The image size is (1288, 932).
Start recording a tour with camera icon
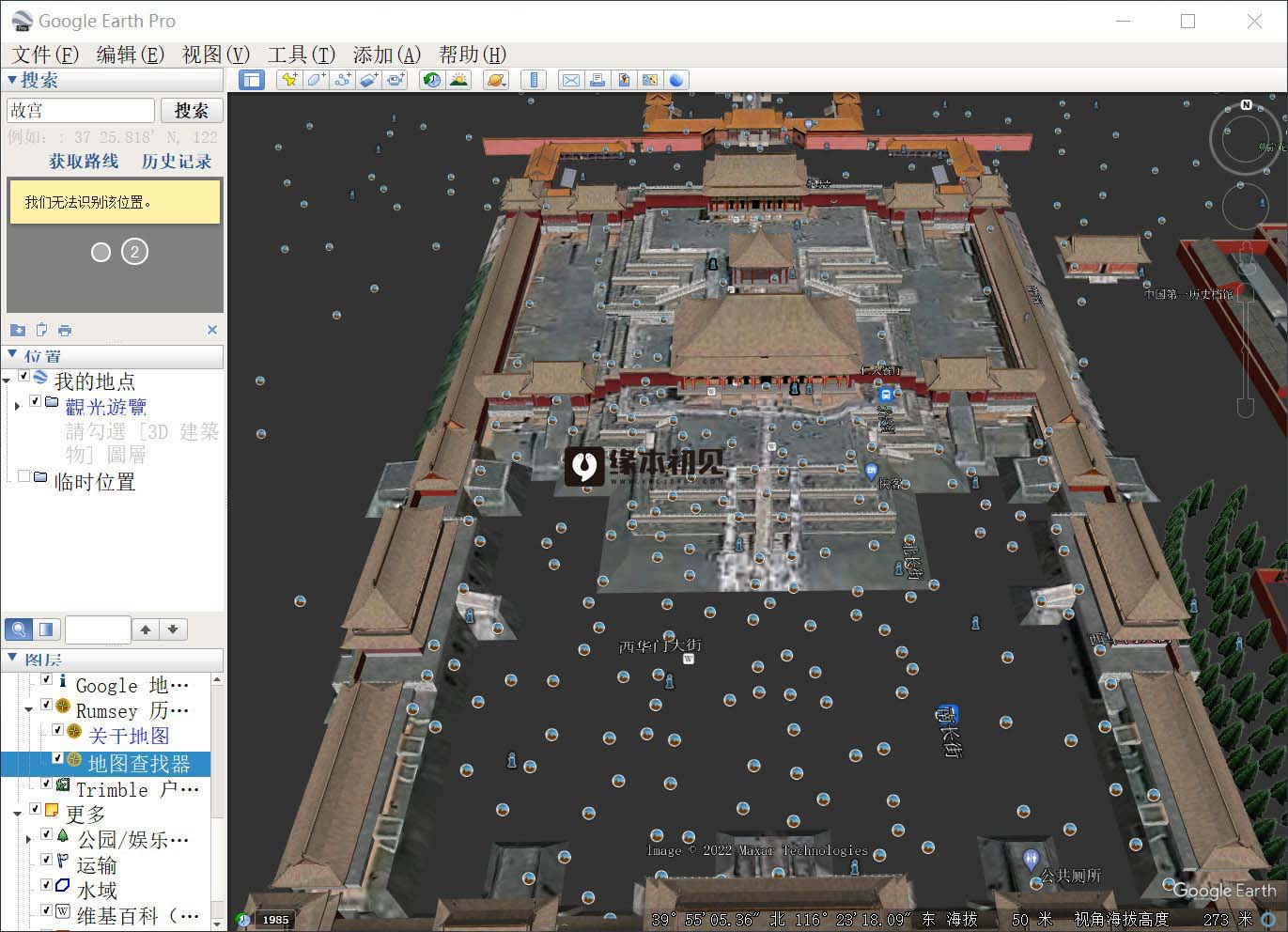[396, 80]
